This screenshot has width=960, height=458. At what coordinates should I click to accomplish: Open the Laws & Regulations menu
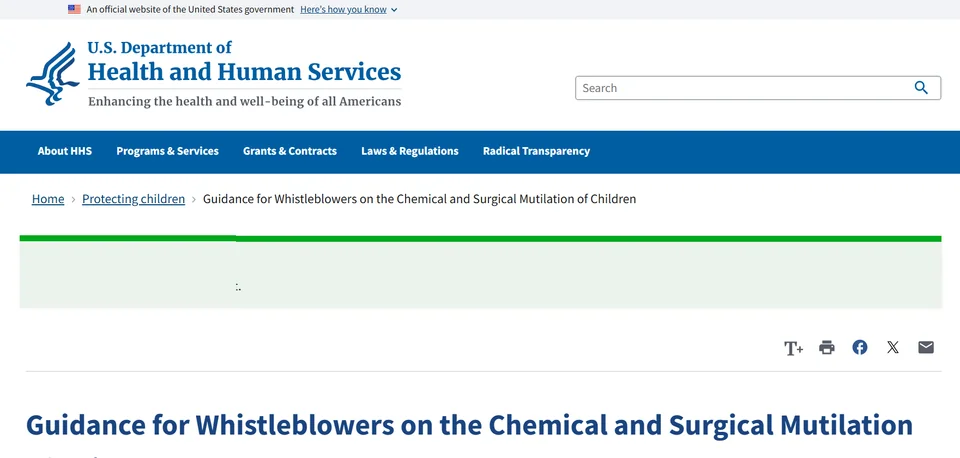(410, 151)
